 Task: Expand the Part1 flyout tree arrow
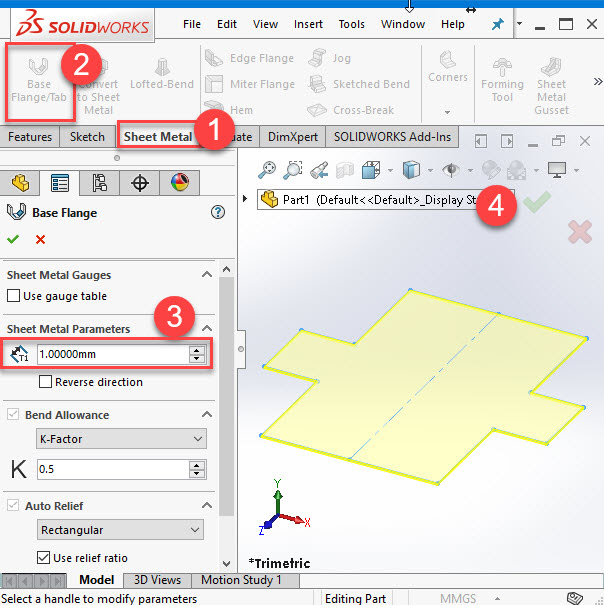[245, 199]
